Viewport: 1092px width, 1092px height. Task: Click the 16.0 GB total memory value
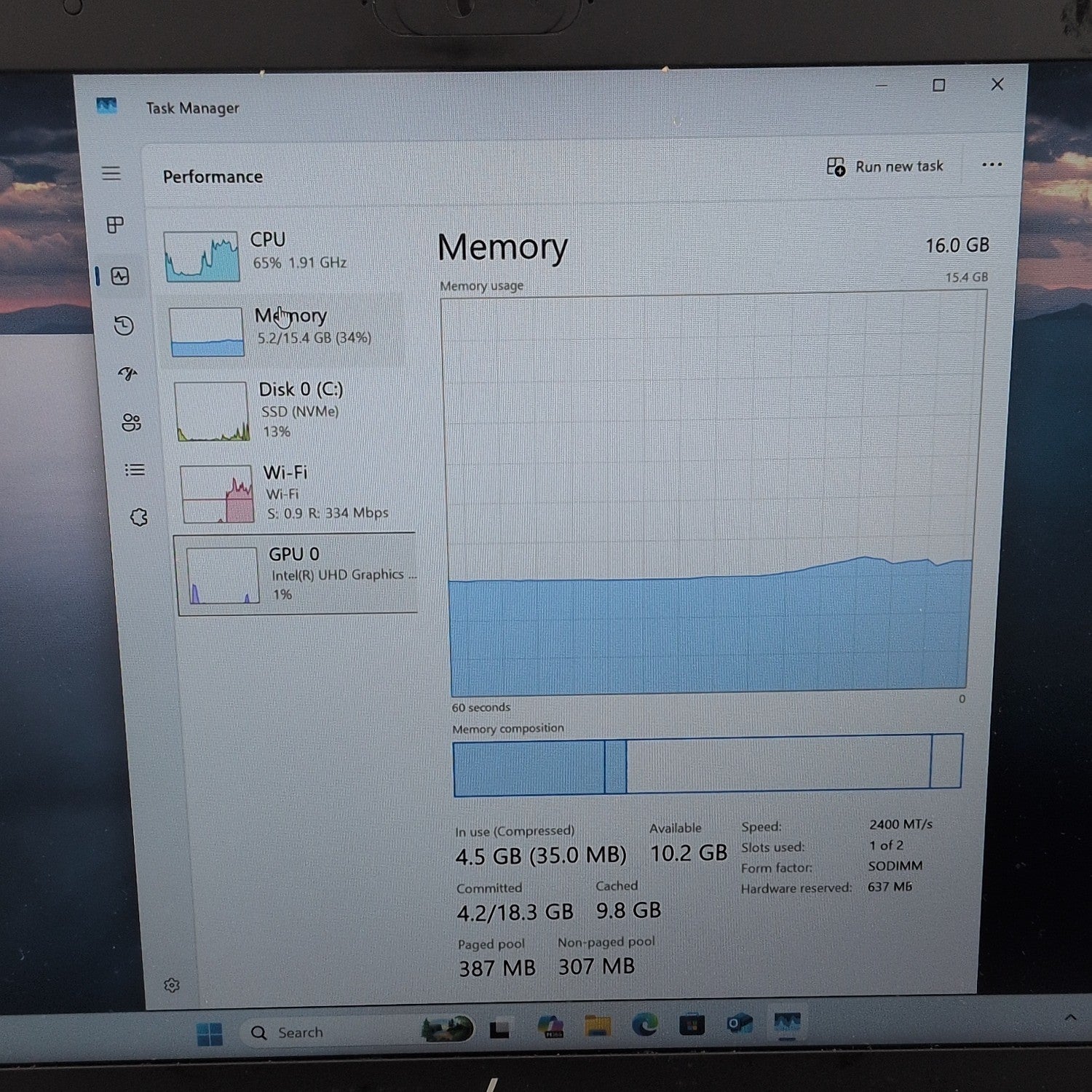click(x=957, y=246)
